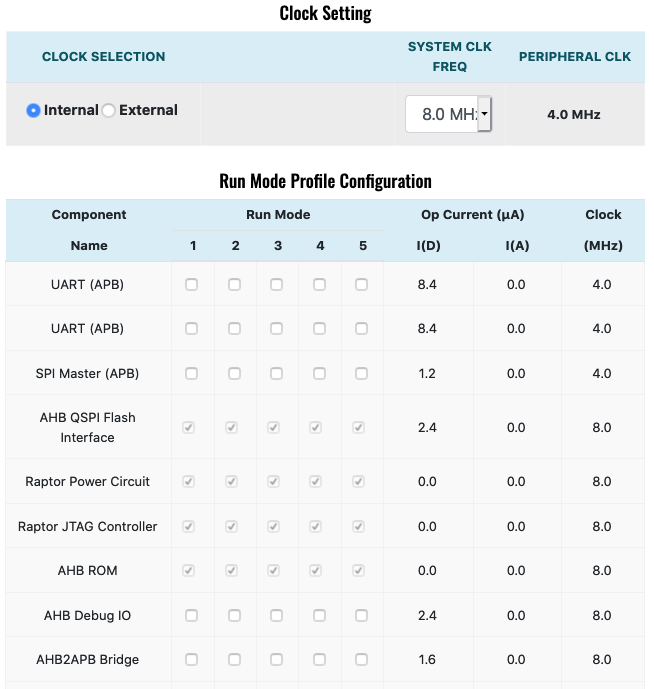Viewport: 654px width, 689px height.
Task: Click the SYSTEM CLK FREQ header
Action: 450,57
